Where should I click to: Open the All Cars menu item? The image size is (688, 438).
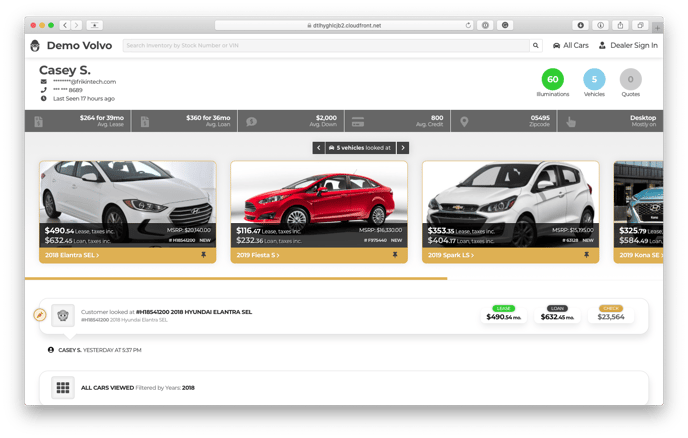pos(570,46)
